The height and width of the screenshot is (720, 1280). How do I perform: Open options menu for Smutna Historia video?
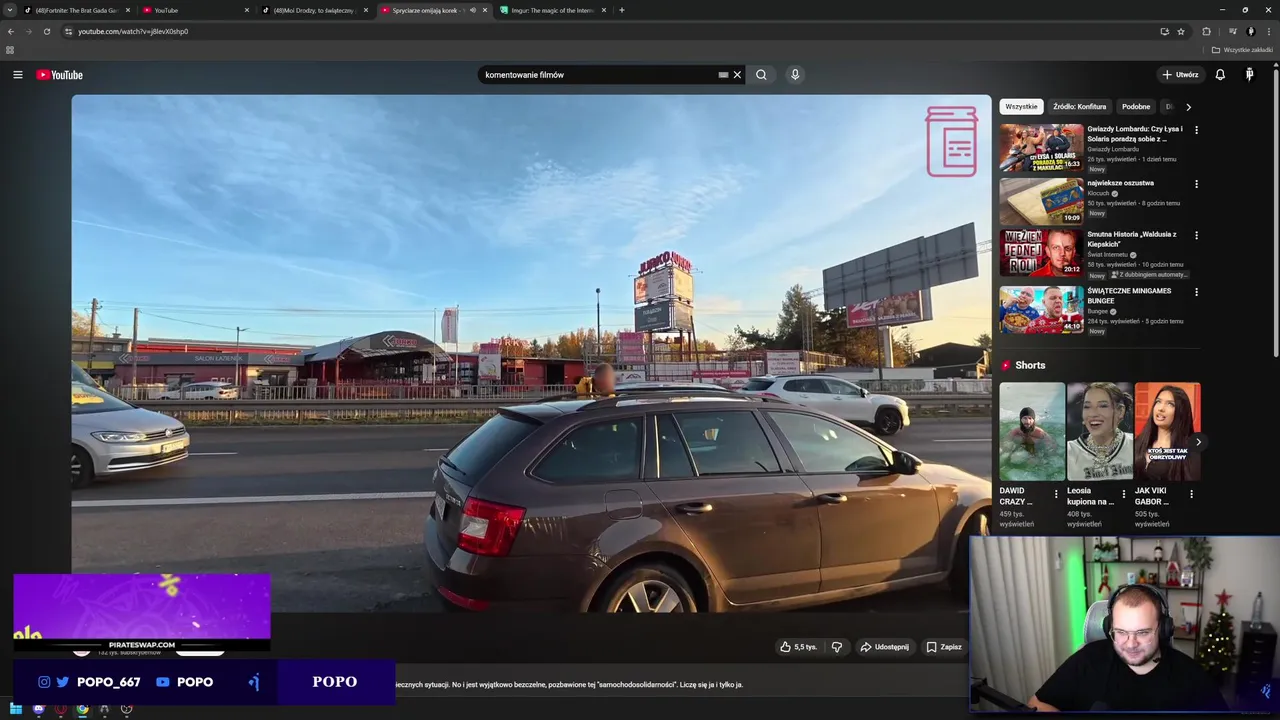pyautogui.click(x=1196, y=236)
